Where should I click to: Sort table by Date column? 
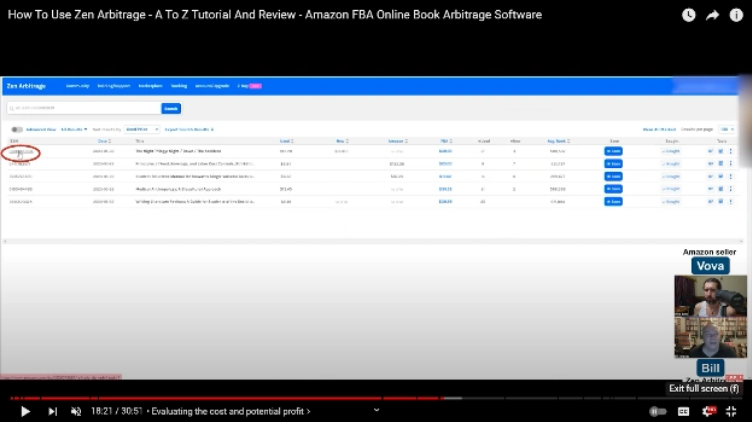click(x=104, y=141)
